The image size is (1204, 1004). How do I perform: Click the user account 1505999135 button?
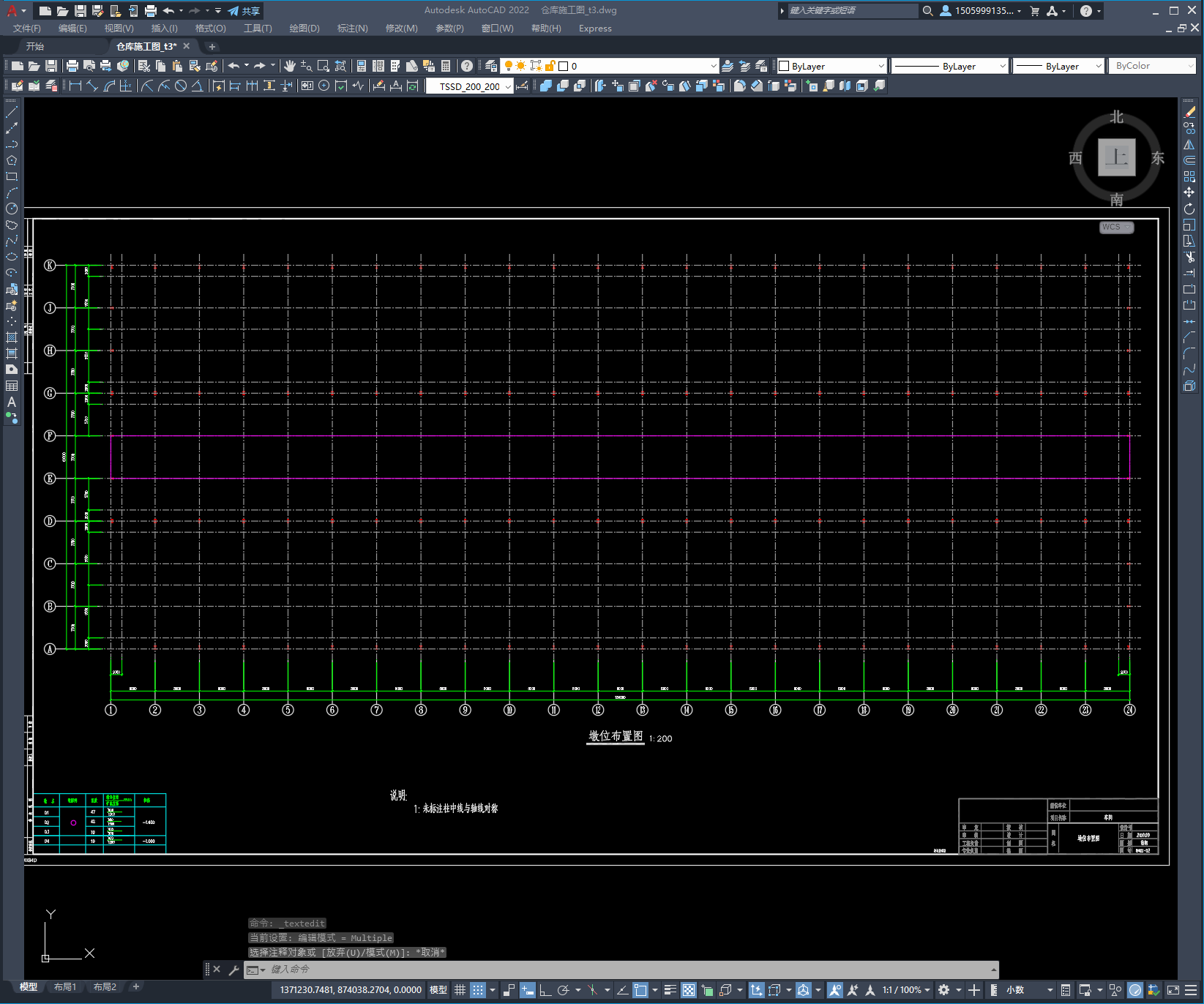[980, 11]
